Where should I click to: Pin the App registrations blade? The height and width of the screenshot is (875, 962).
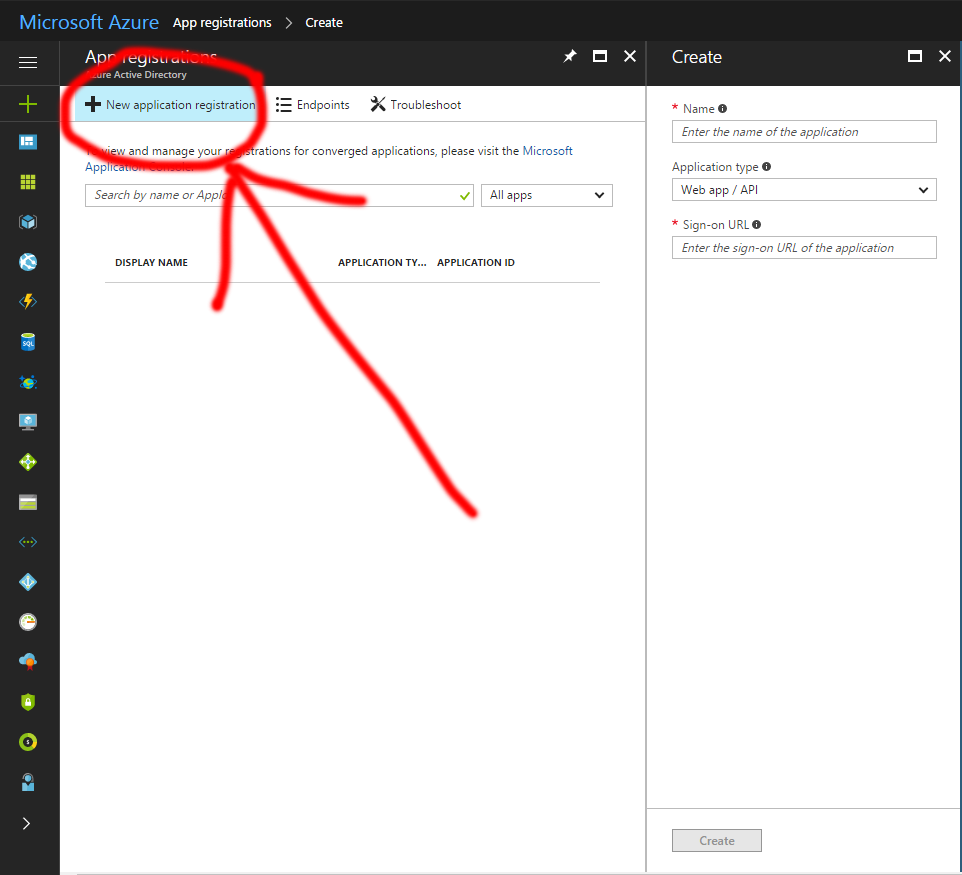click(x=570, y=56)
